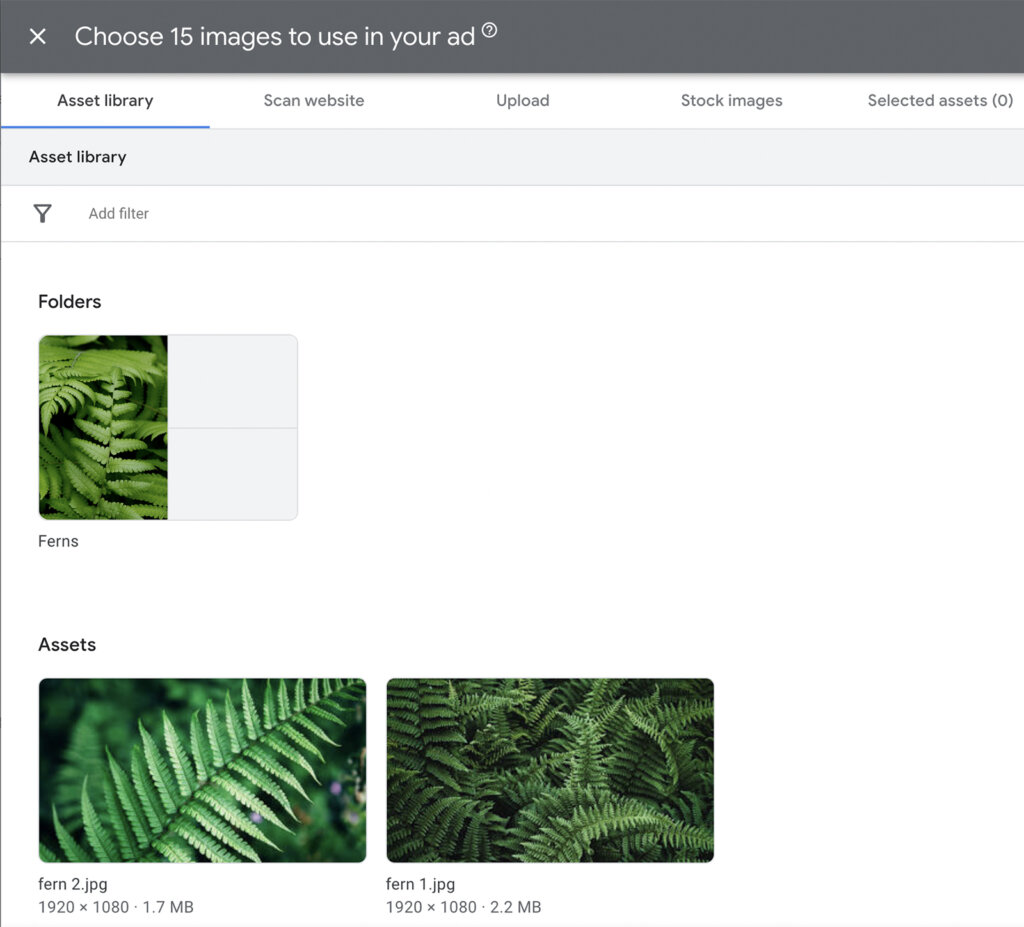This screenshot has height=927, width=1024.
Task: View Selected assets (0)
Action: (938, 100)
